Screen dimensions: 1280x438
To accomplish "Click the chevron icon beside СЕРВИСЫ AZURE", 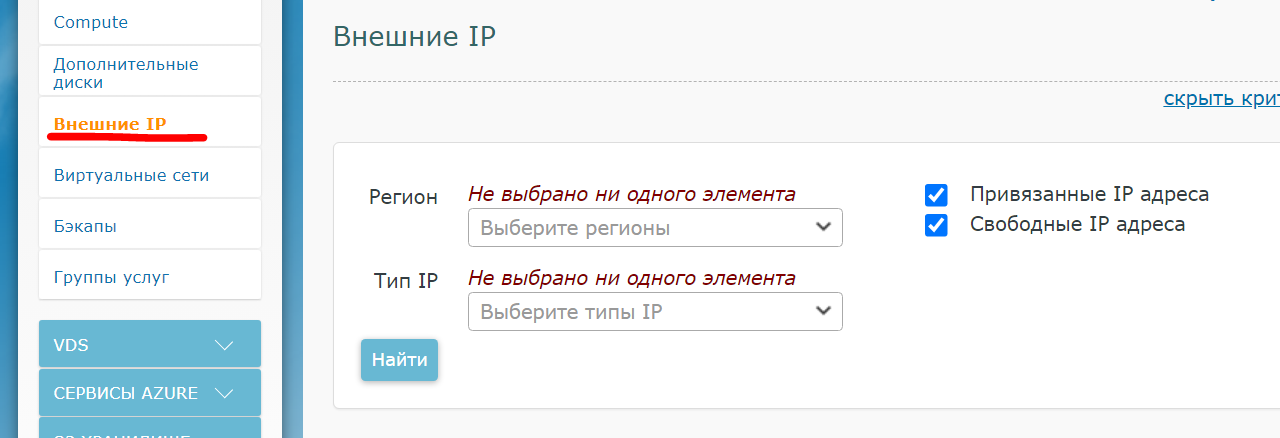I will point(224,393).
